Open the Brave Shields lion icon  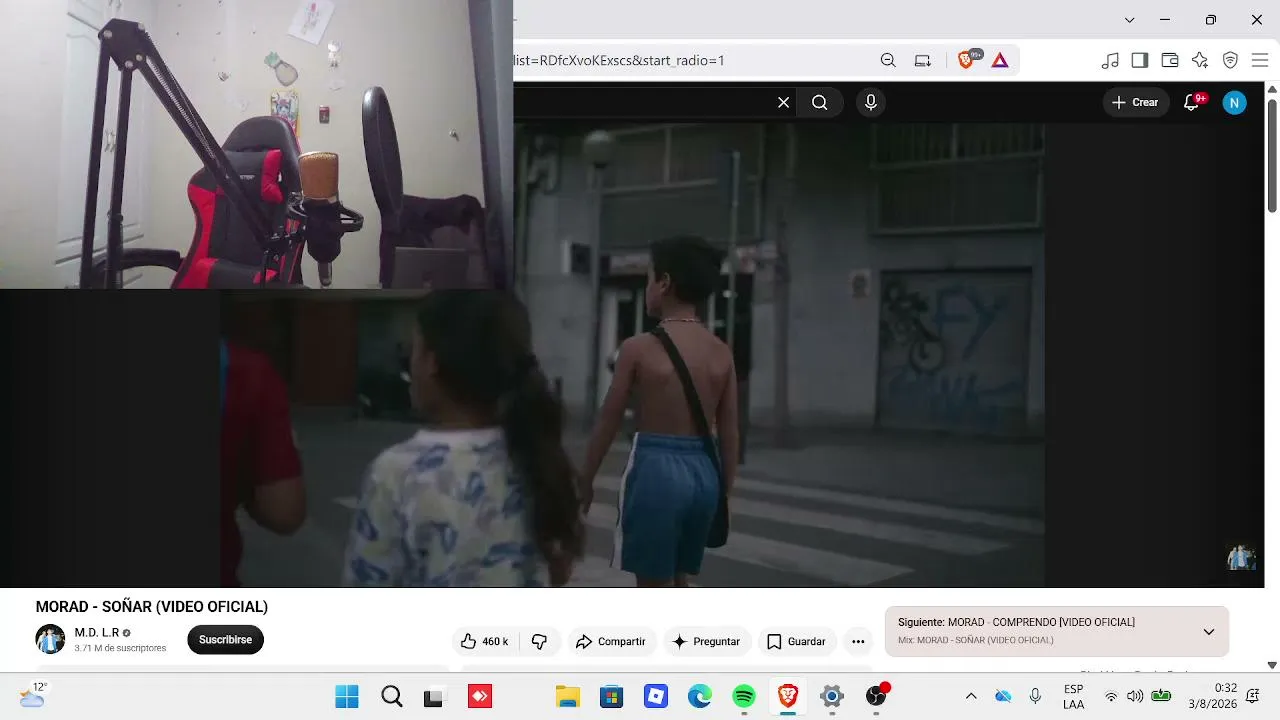click(x=967, y=60)
